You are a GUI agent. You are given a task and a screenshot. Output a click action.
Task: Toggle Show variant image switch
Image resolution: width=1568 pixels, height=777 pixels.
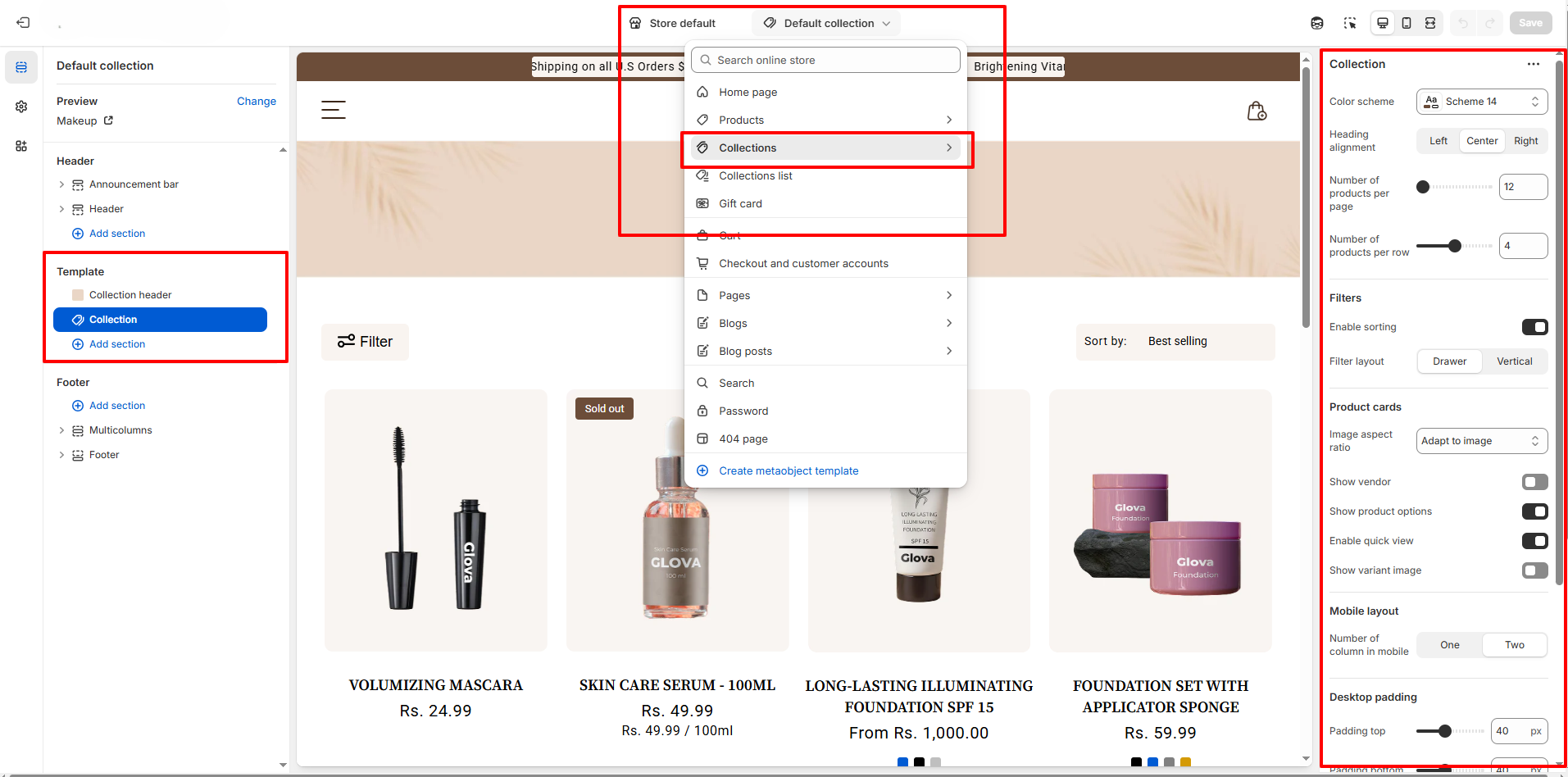click(x=1534, y=570)
